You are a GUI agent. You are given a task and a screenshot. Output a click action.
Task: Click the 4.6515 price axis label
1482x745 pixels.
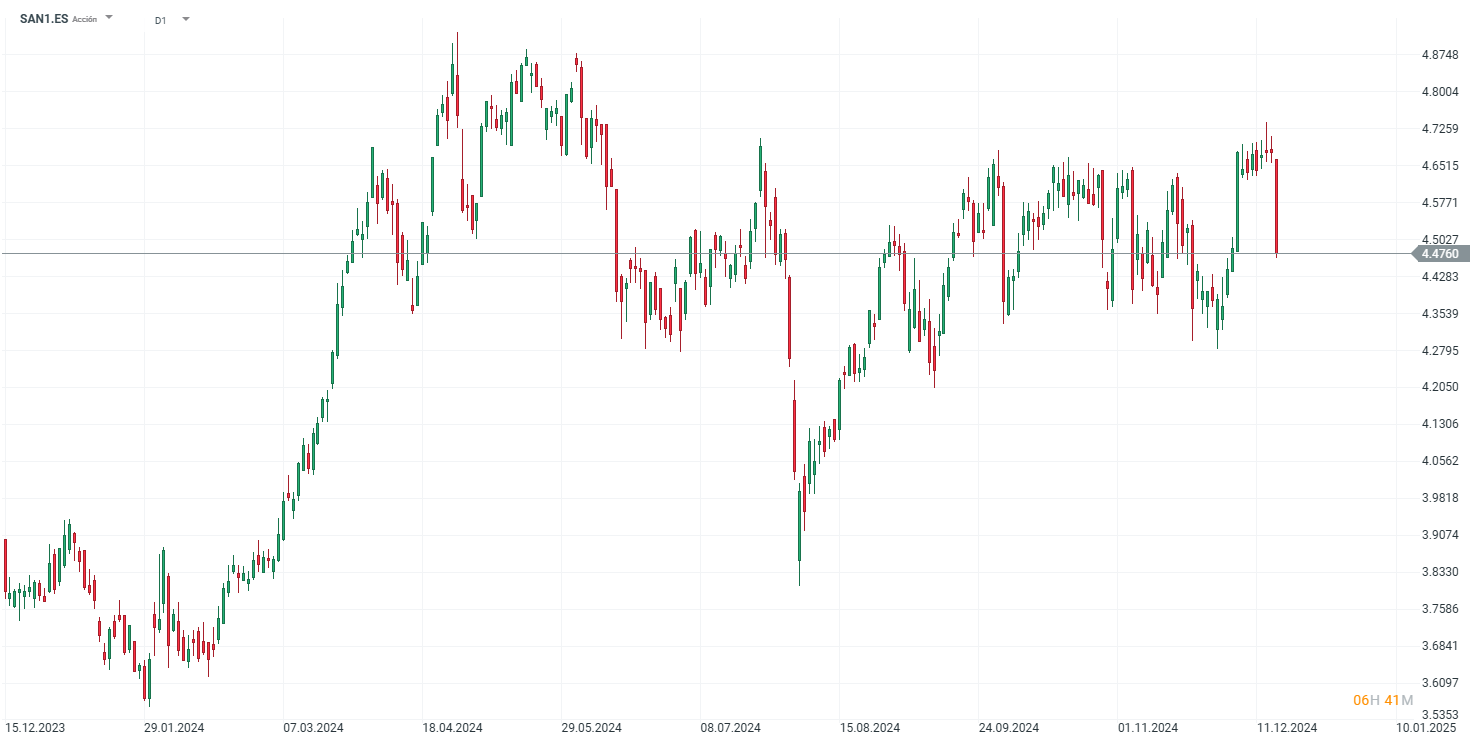(x=1440, y=166)
